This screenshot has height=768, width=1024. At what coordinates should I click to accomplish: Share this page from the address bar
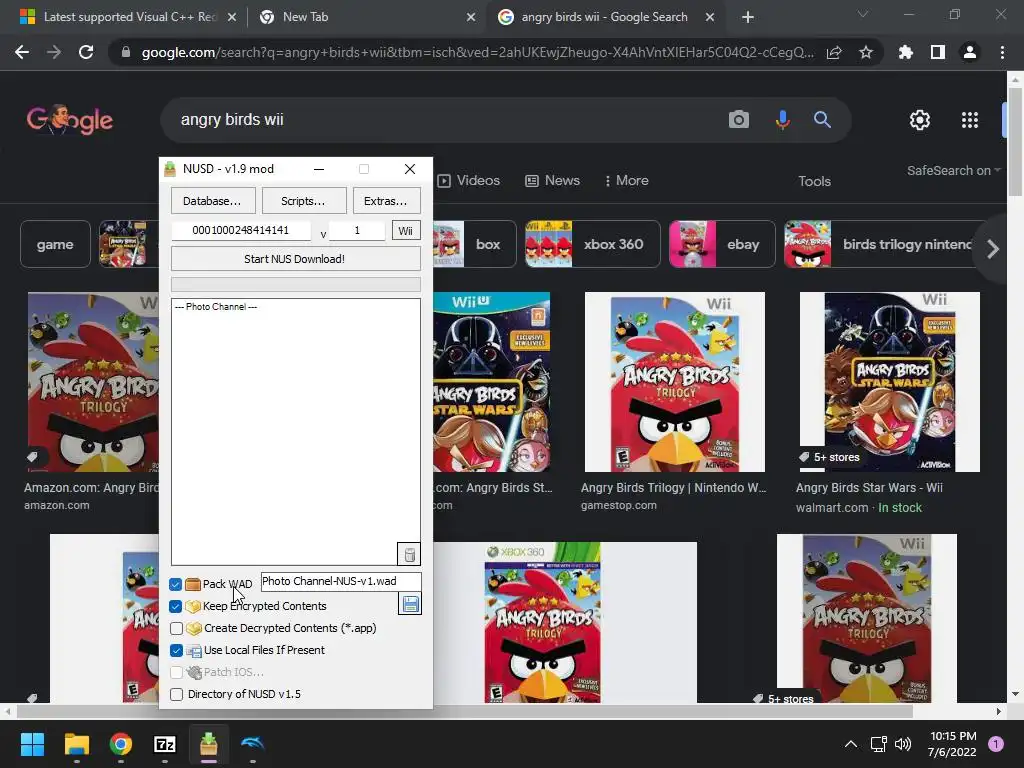[834, 52]
